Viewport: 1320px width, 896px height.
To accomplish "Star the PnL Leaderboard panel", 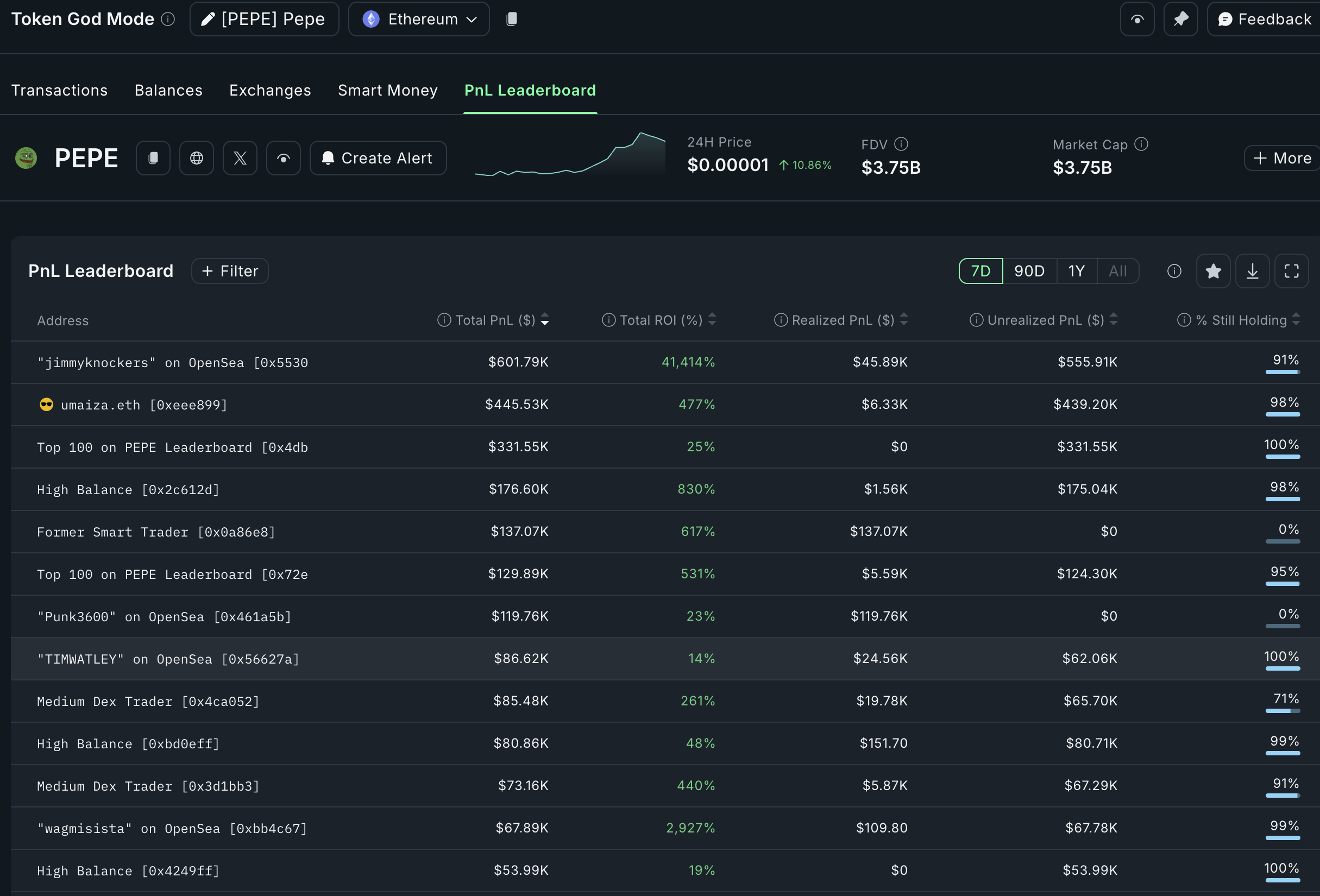I will click(x=1212, y=272).
